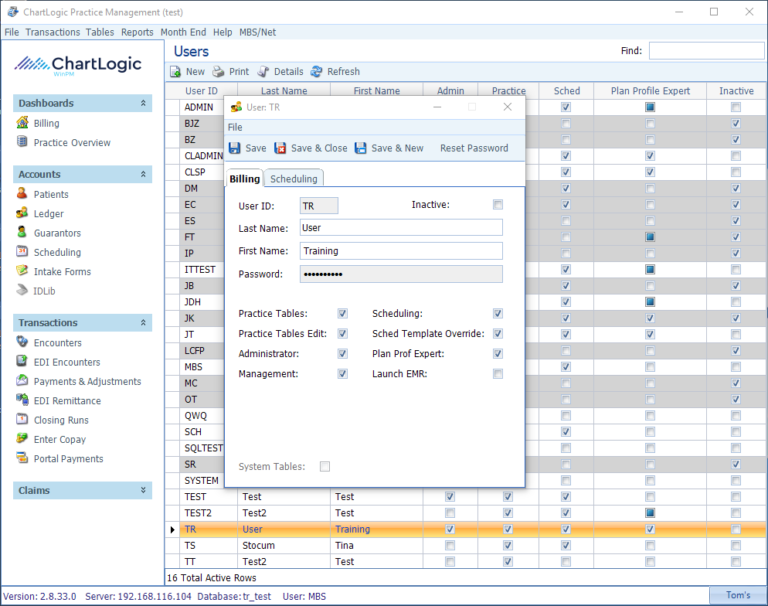Screen dimensions: 768x606
Task: Toggle Admin checkbox for TEST2 row
Action: [x=450, y=513]
